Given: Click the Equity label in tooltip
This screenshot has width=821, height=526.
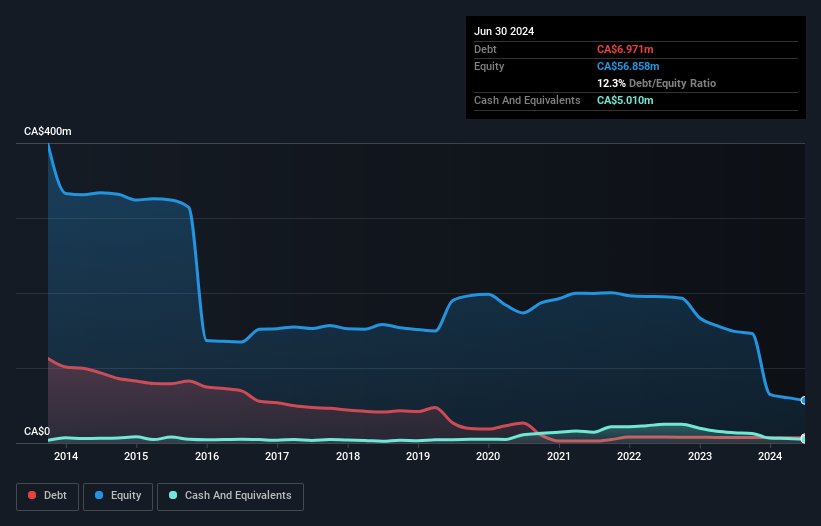Looking at the screenshot, I should point(489,66).
